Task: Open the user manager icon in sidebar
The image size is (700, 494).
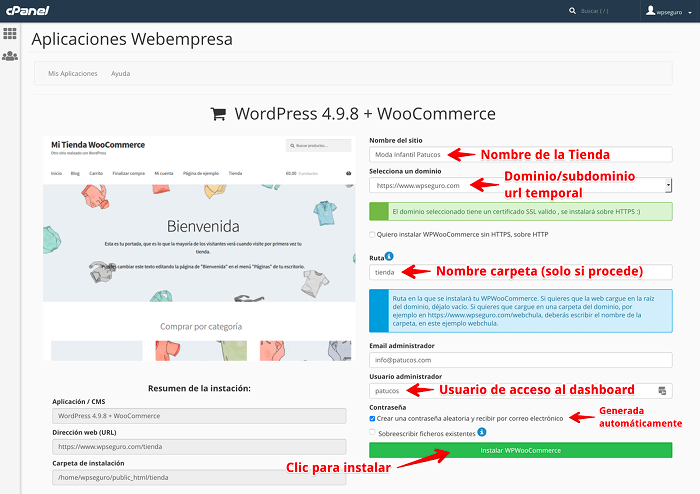Action: tap(10, 56)
